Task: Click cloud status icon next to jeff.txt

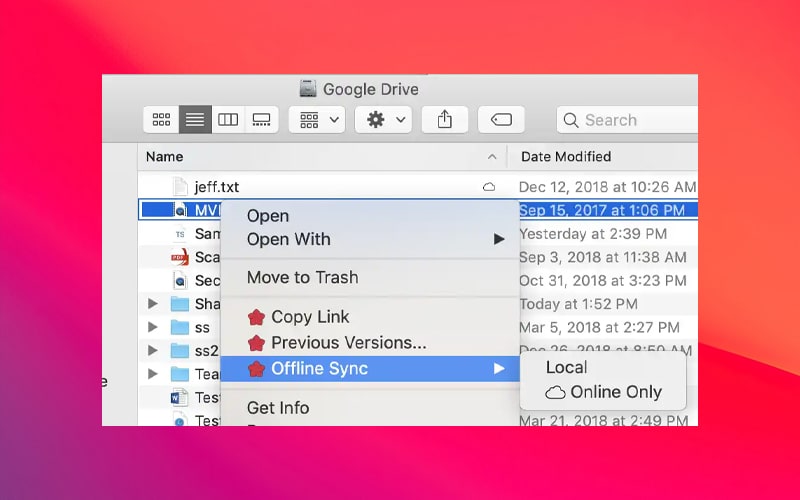Action: pos(489,187)
